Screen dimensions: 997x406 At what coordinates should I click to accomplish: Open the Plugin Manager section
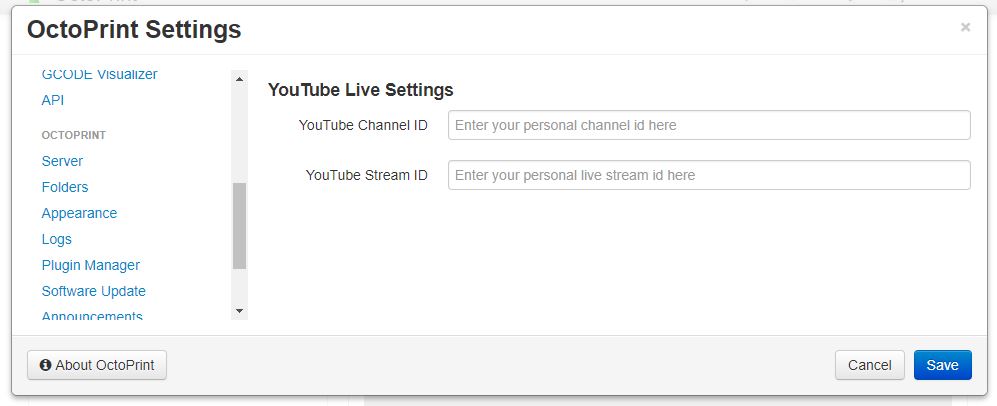pos(90,265)
